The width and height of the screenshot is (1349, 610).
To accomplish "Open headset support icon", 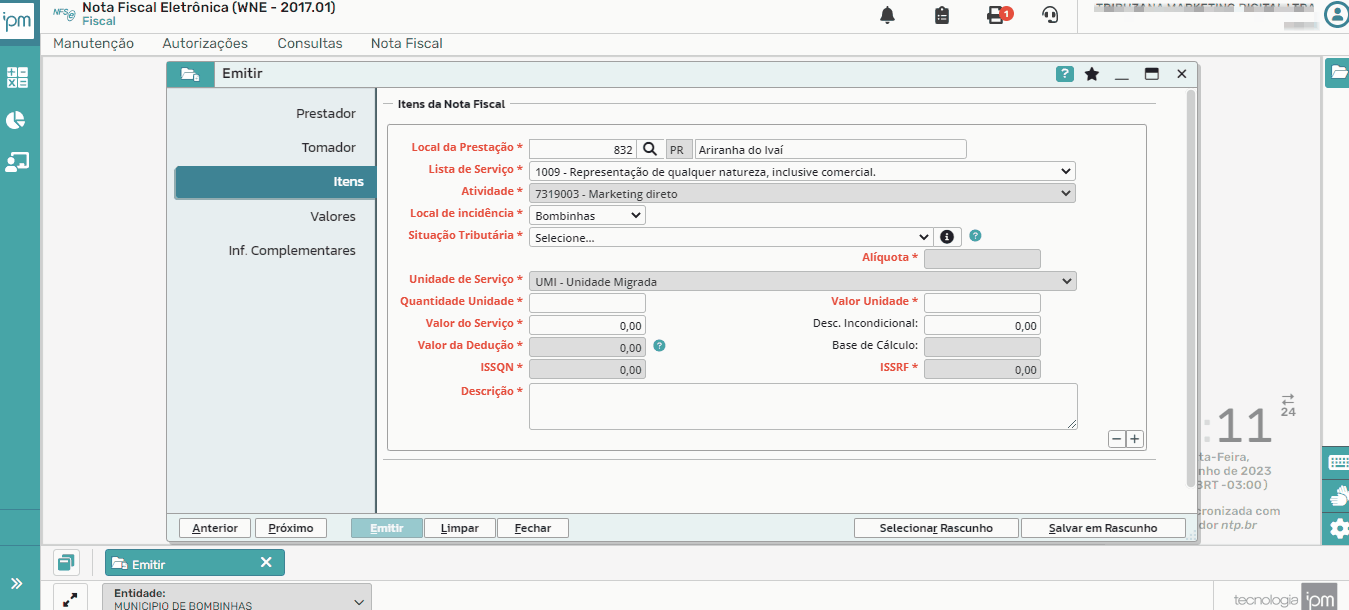I will tap(1050, 15).
